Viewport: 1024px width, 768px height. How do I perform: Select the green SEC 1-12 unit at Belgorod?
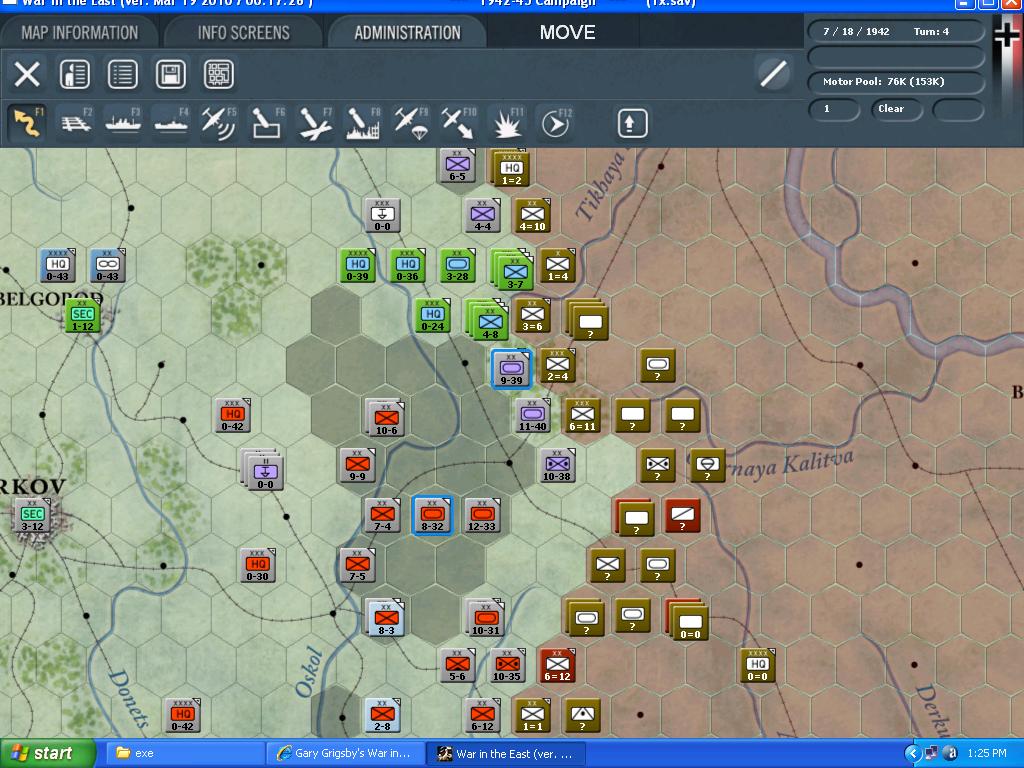(83, 314)
